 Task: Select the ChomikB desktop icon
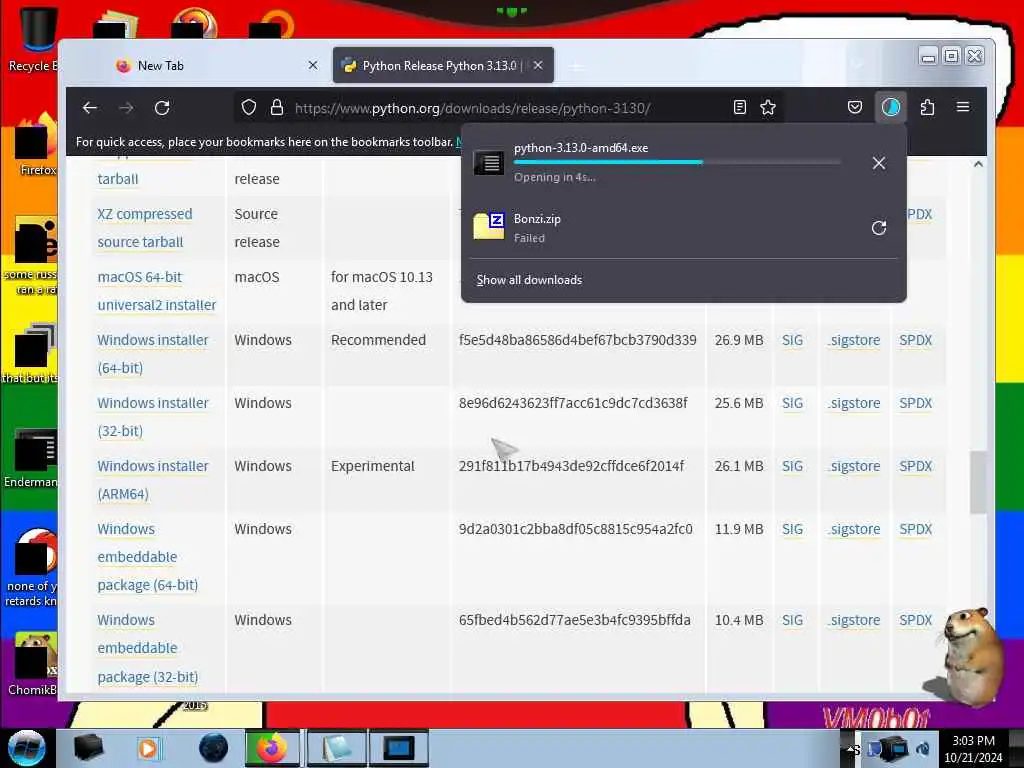point(33,664)
